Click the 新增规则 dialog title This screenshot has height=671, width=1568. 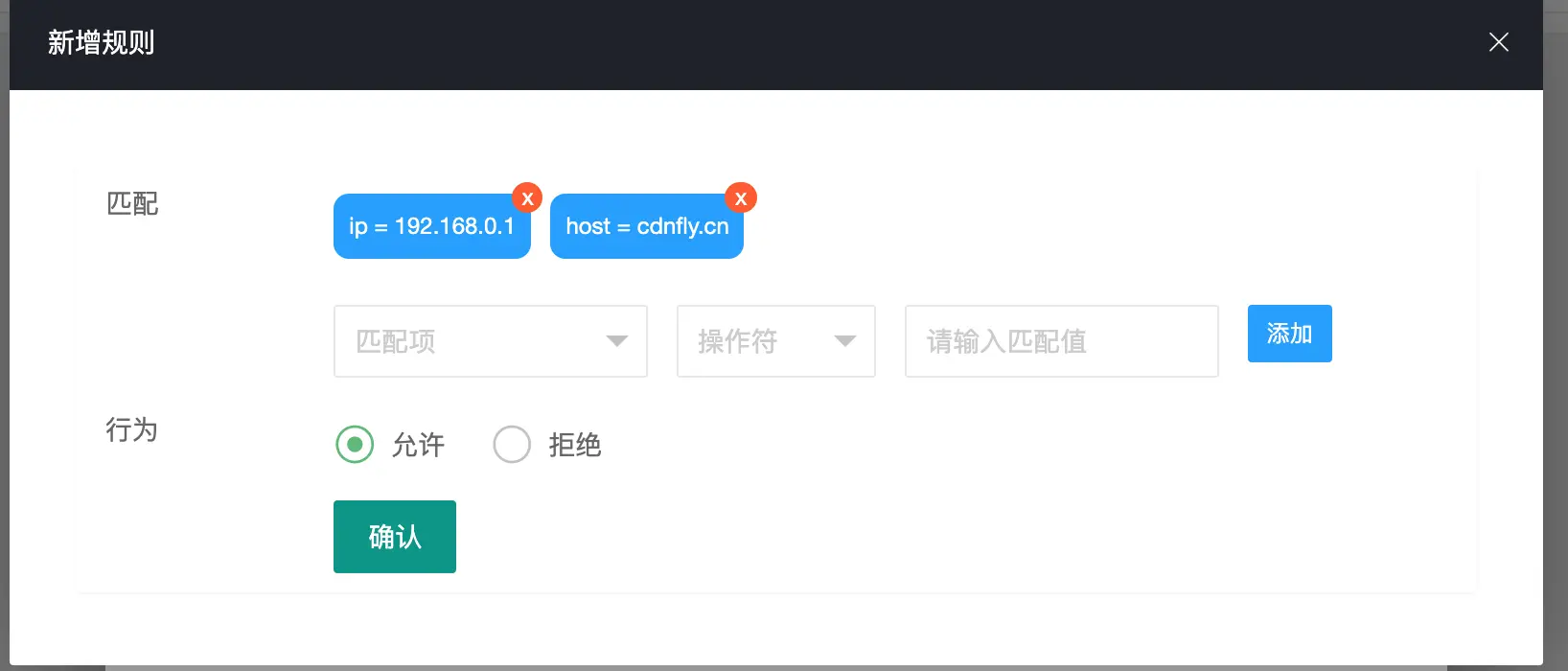(x=101, y=43)
